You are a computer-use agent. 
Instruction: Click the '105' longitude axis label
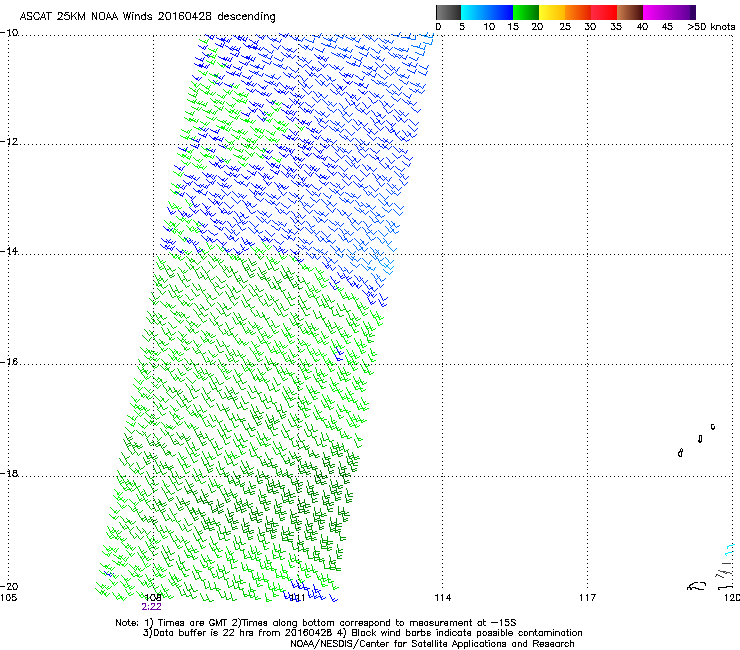click(8, 598)
